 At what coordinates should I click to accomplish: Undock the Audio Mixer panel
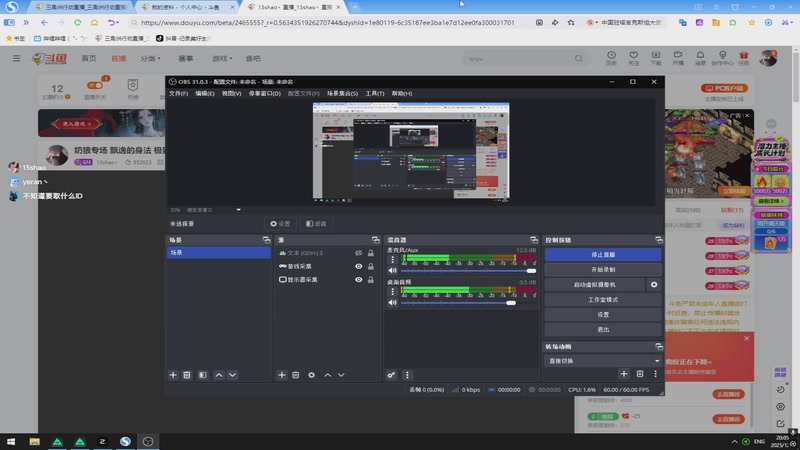pyautogui.click(x=534, y=240)
